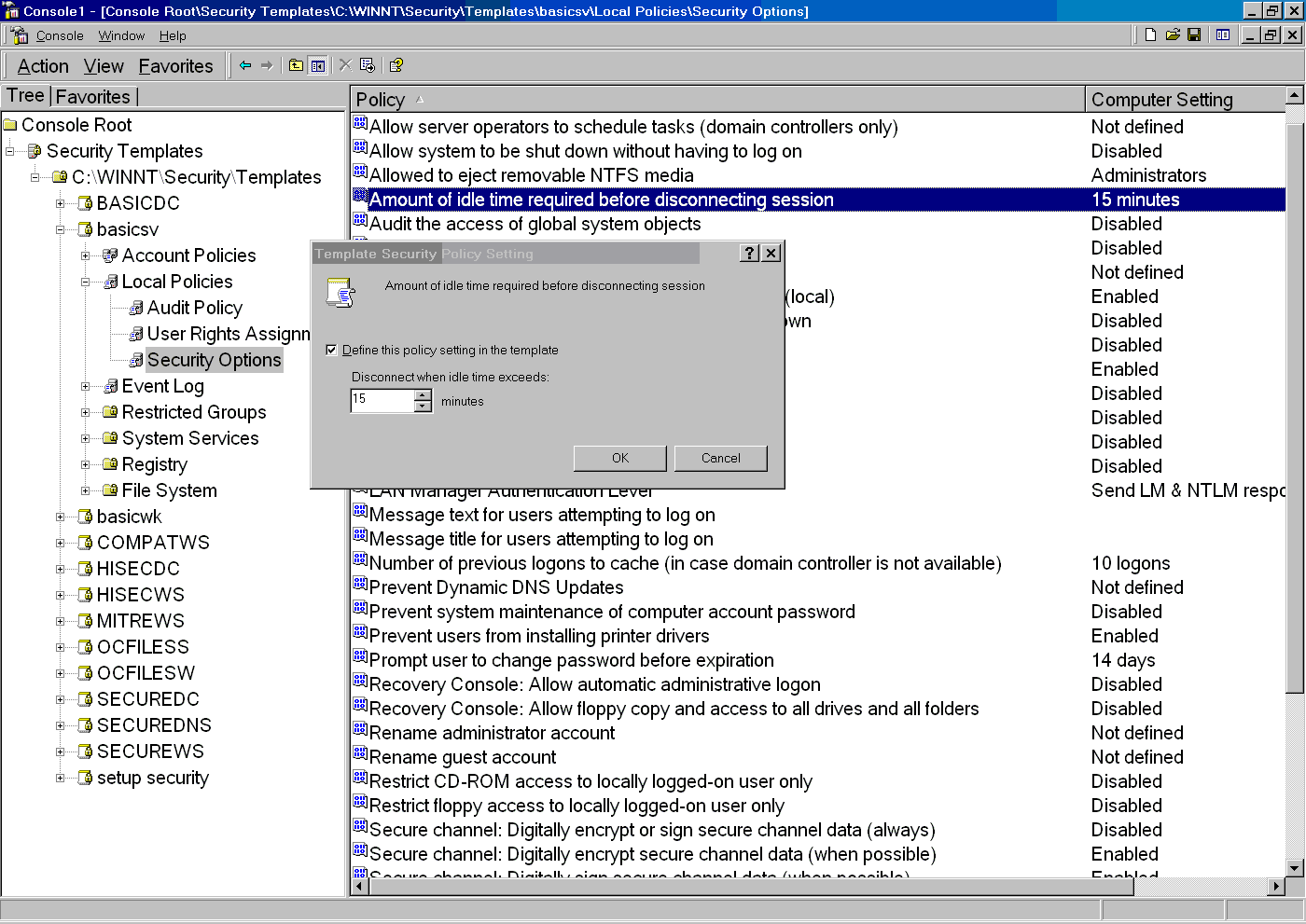The image size is (1306, 924).
Task: Click the New Window icon in top toolbar
Action: (x=1223, y=34)
